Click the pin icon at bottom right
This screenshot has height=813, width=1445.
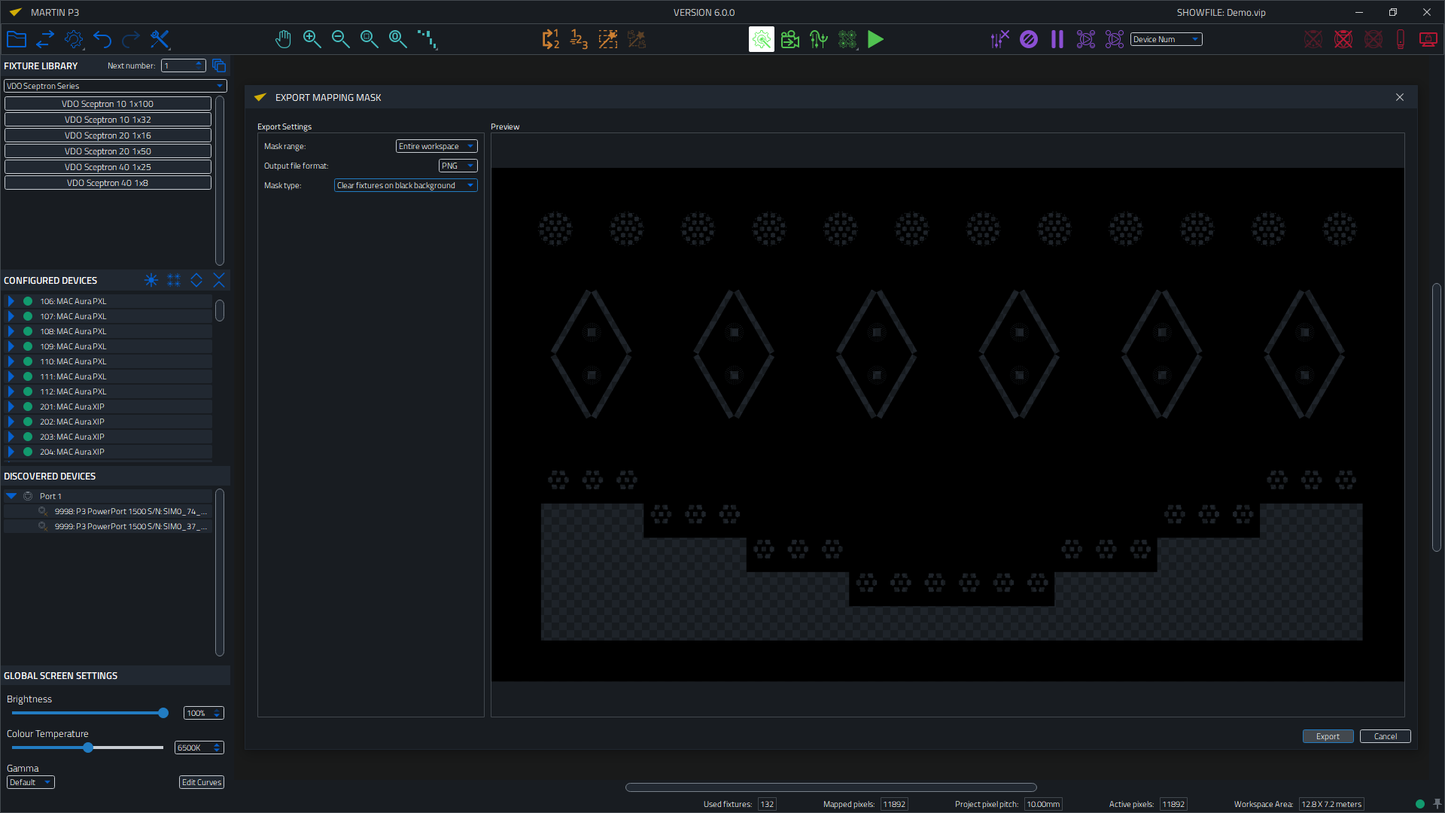click(x=1438, y=804)
